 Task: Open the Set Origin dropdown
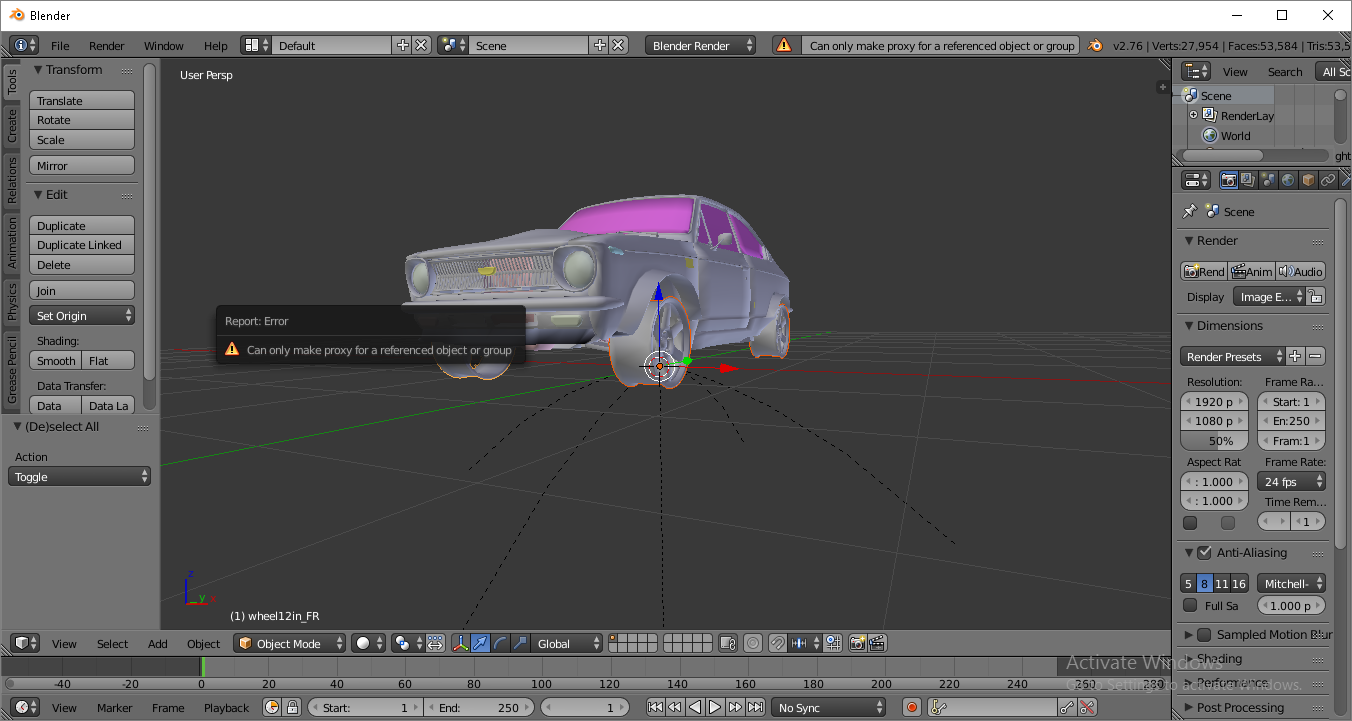click(82, 316)
